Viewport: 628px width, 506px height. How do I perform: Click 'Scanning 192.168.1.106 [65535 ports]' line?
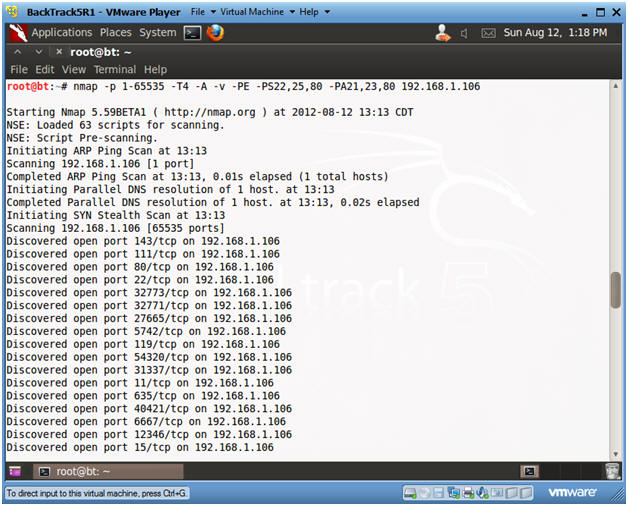pos(115,228)
